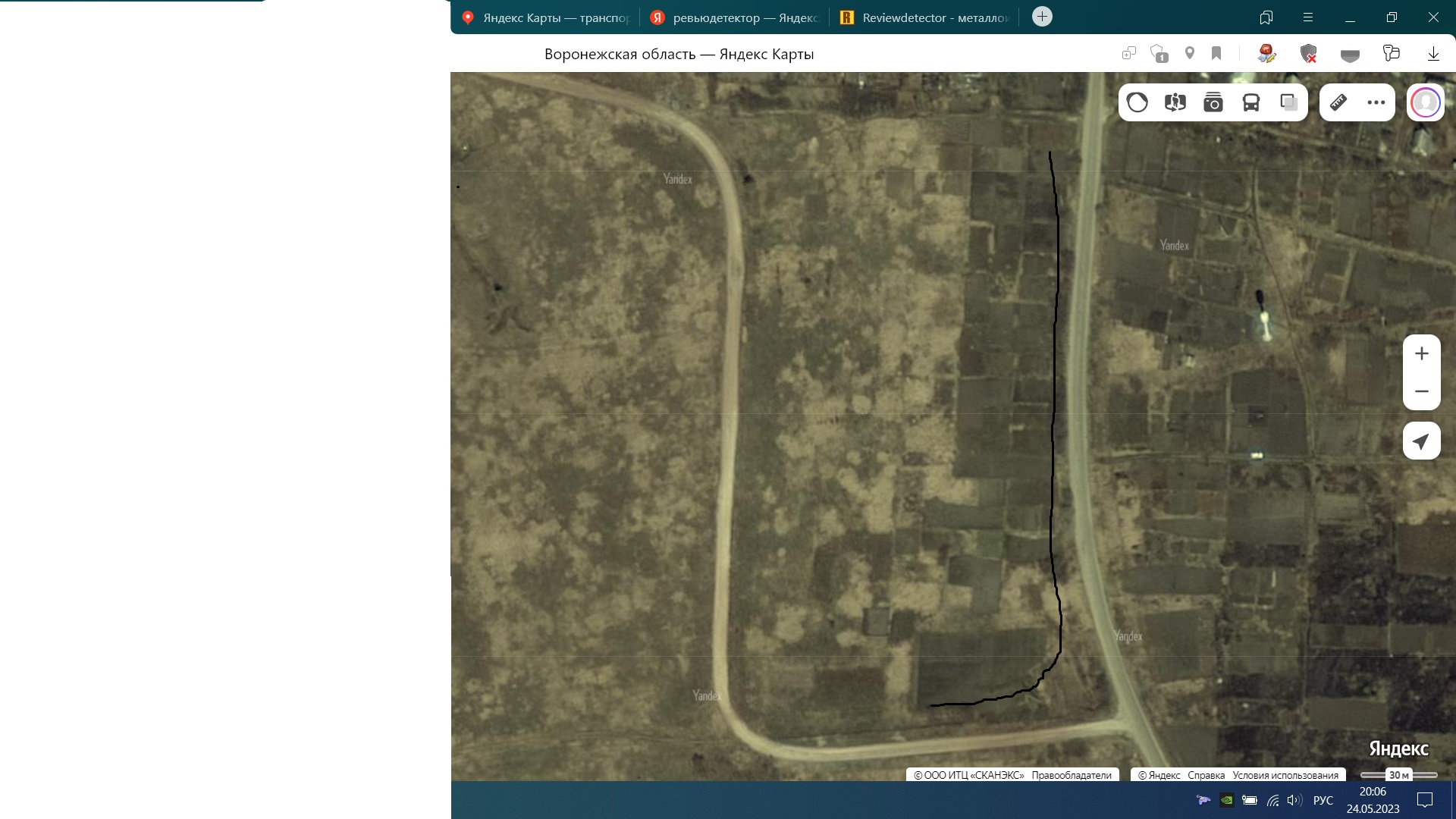
Task: Click the 30 м scale slider
Action: pos(1399,775)
